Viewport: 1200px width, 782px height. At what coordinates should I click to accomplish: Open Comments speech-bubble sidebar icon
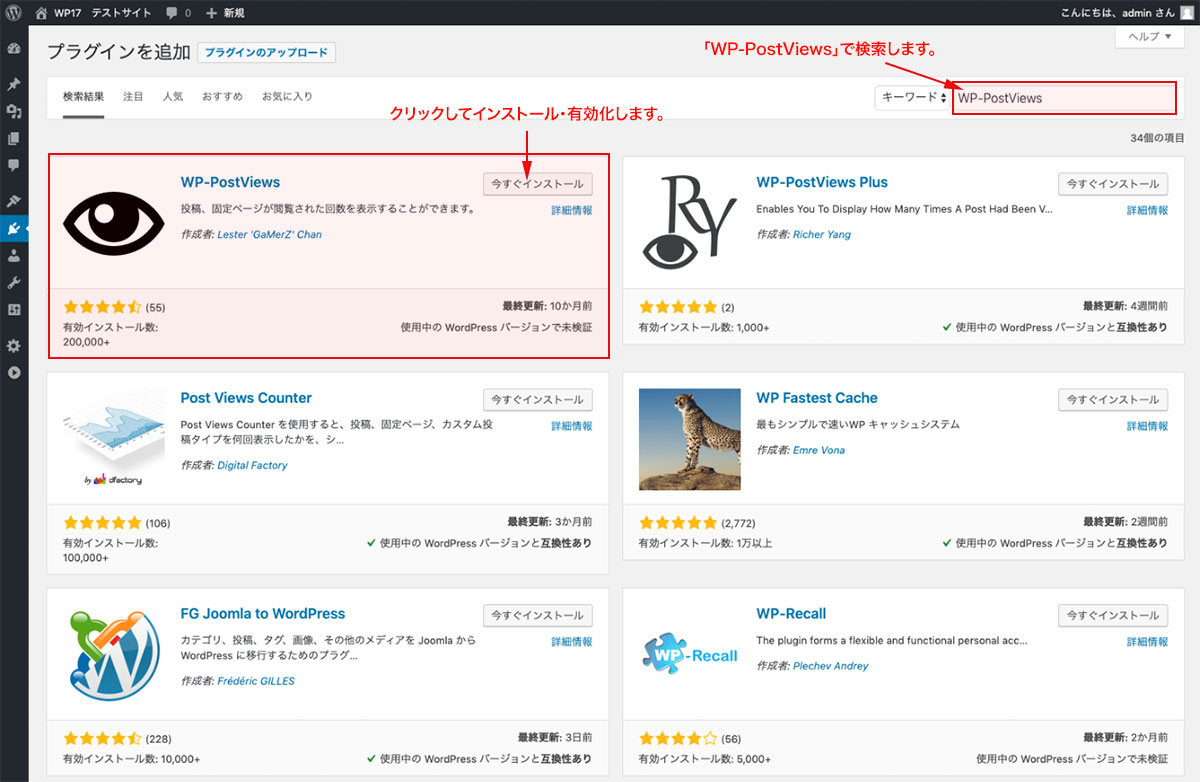click(14, 165)
